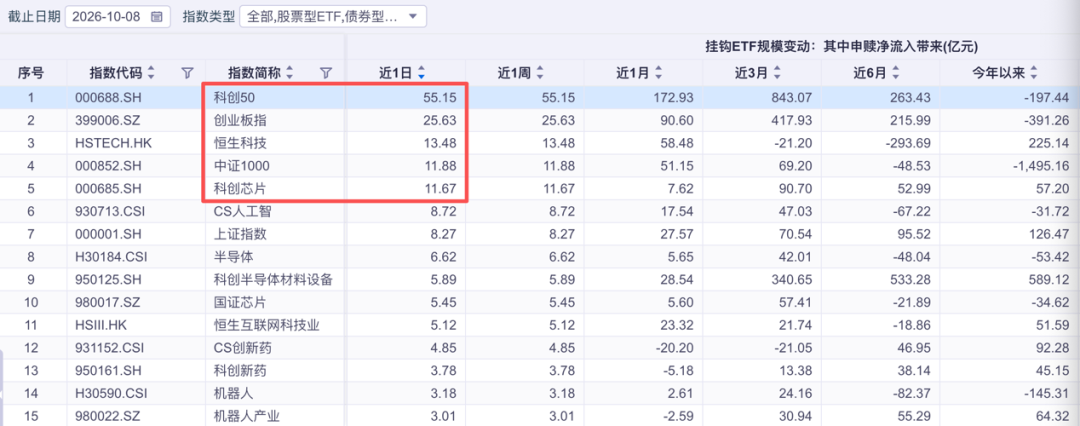Click the filter icon beside 指数代码

pyautogui.click(x=187, y=72)
